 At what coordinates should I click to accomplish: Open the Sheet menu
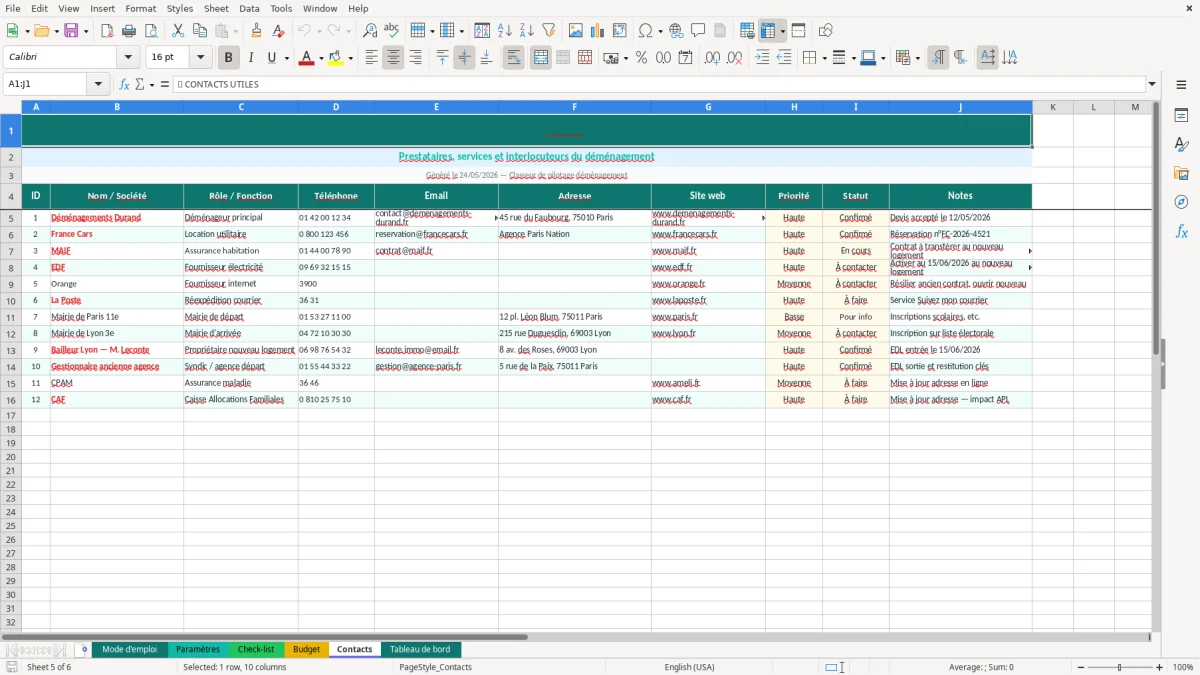[216, 8]
